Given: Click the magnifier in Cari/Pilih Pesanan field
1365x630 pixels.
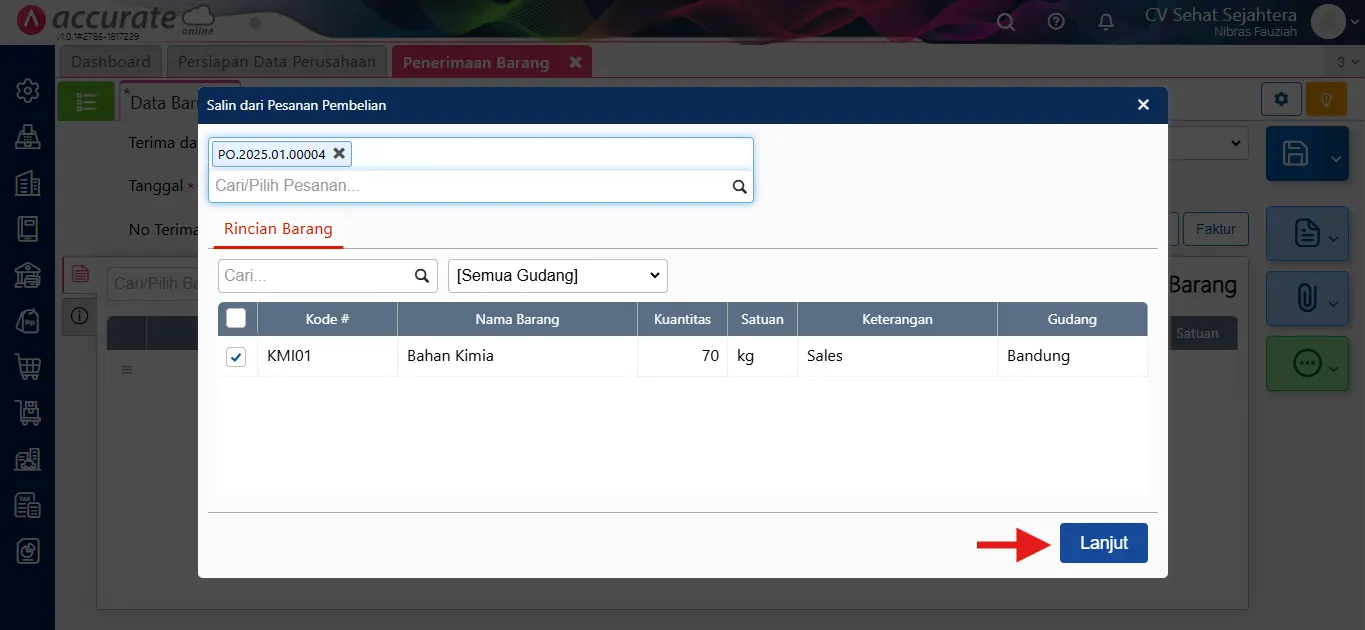Looking at the screenshot, I should pos(740,186).
